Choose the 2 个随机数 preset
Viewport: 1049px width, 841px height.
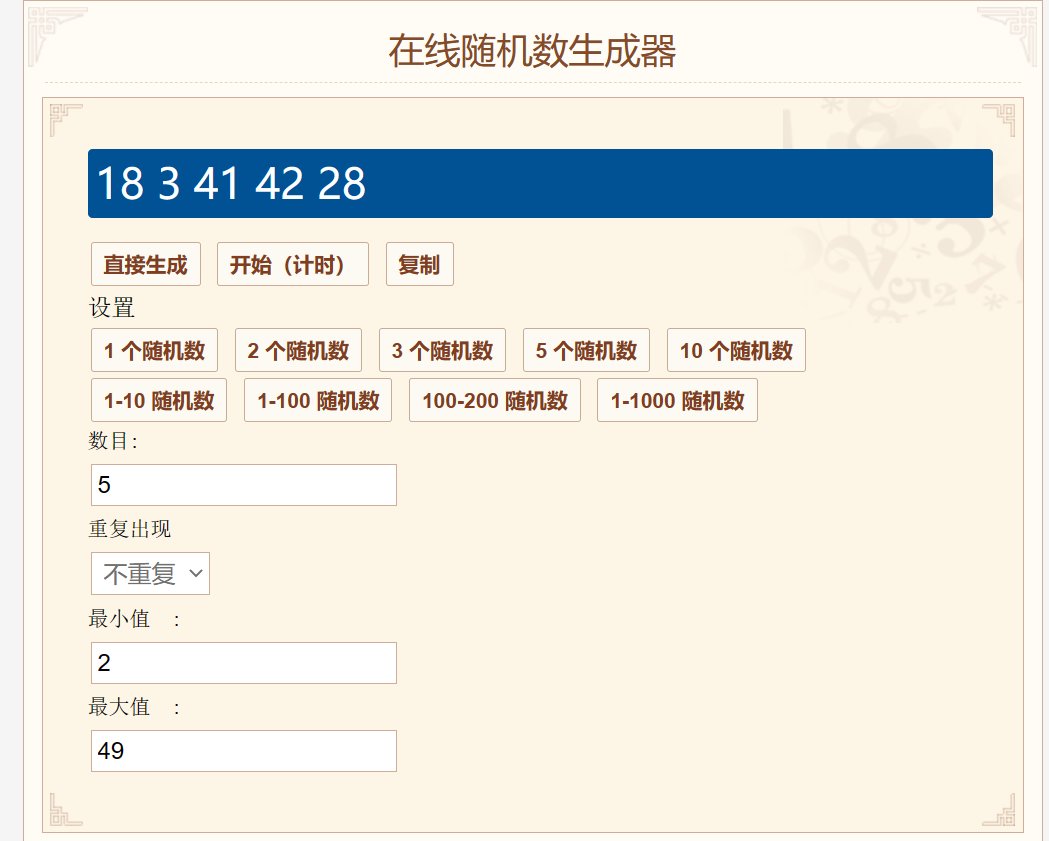[x=298, y=350]
